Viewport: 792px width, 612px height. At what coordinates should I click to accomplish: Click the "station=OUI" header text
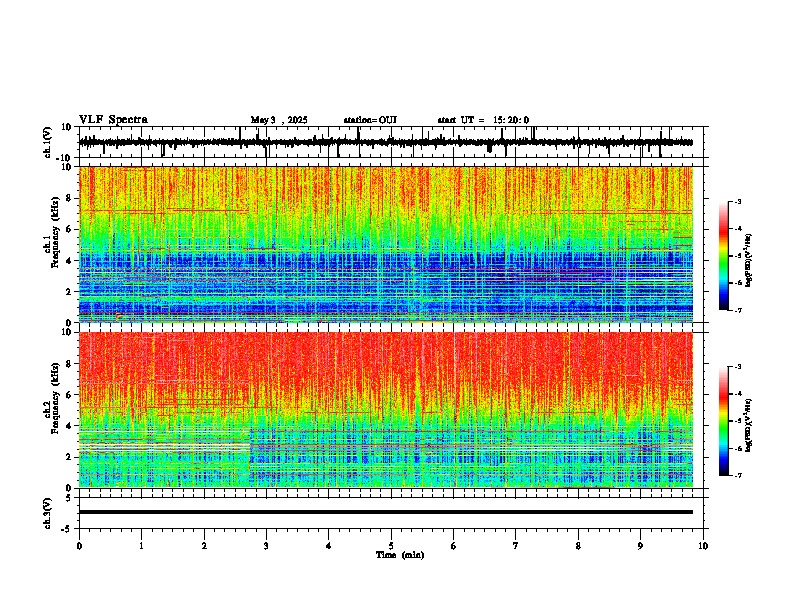pyautogui.click(x=370, y=120)
